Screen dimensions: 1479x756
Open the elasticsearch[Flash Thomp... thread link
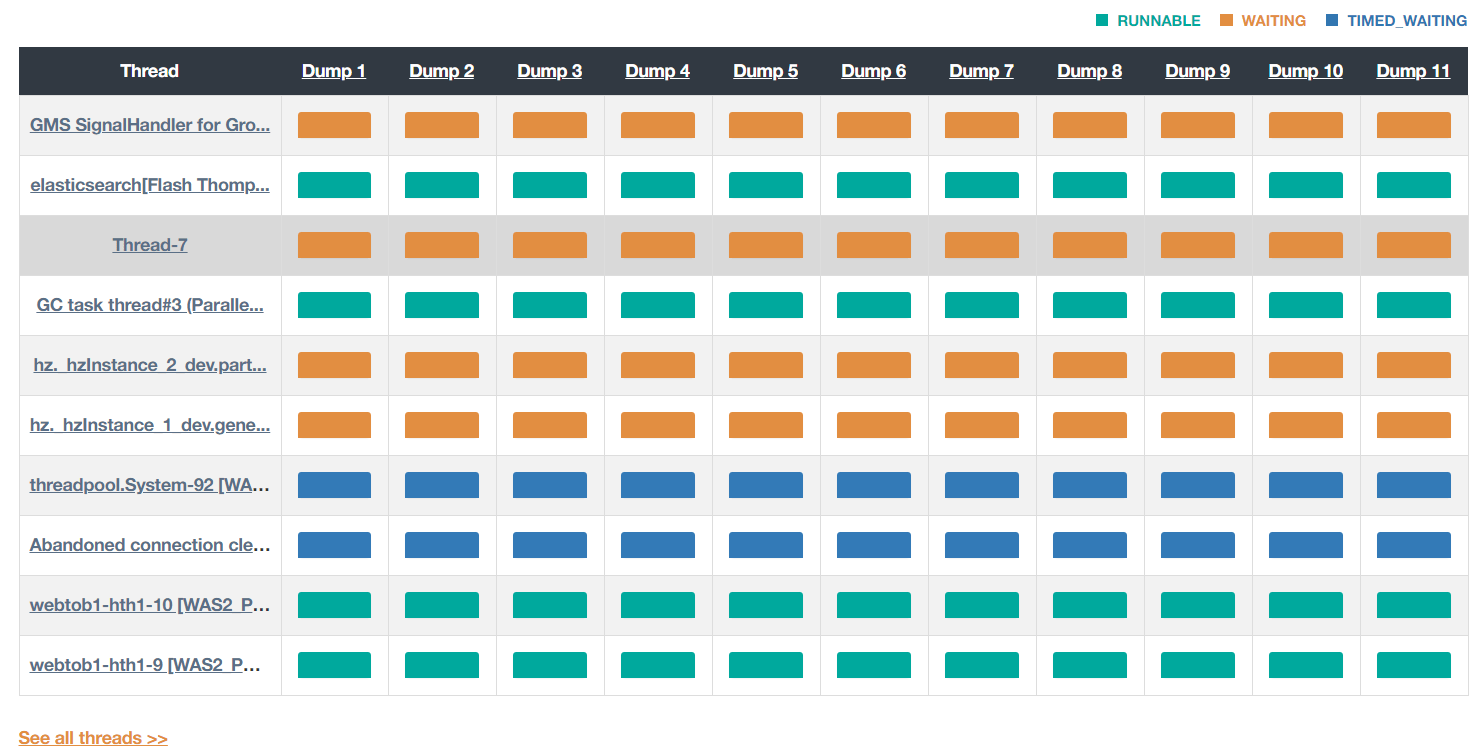coord(150,185)
